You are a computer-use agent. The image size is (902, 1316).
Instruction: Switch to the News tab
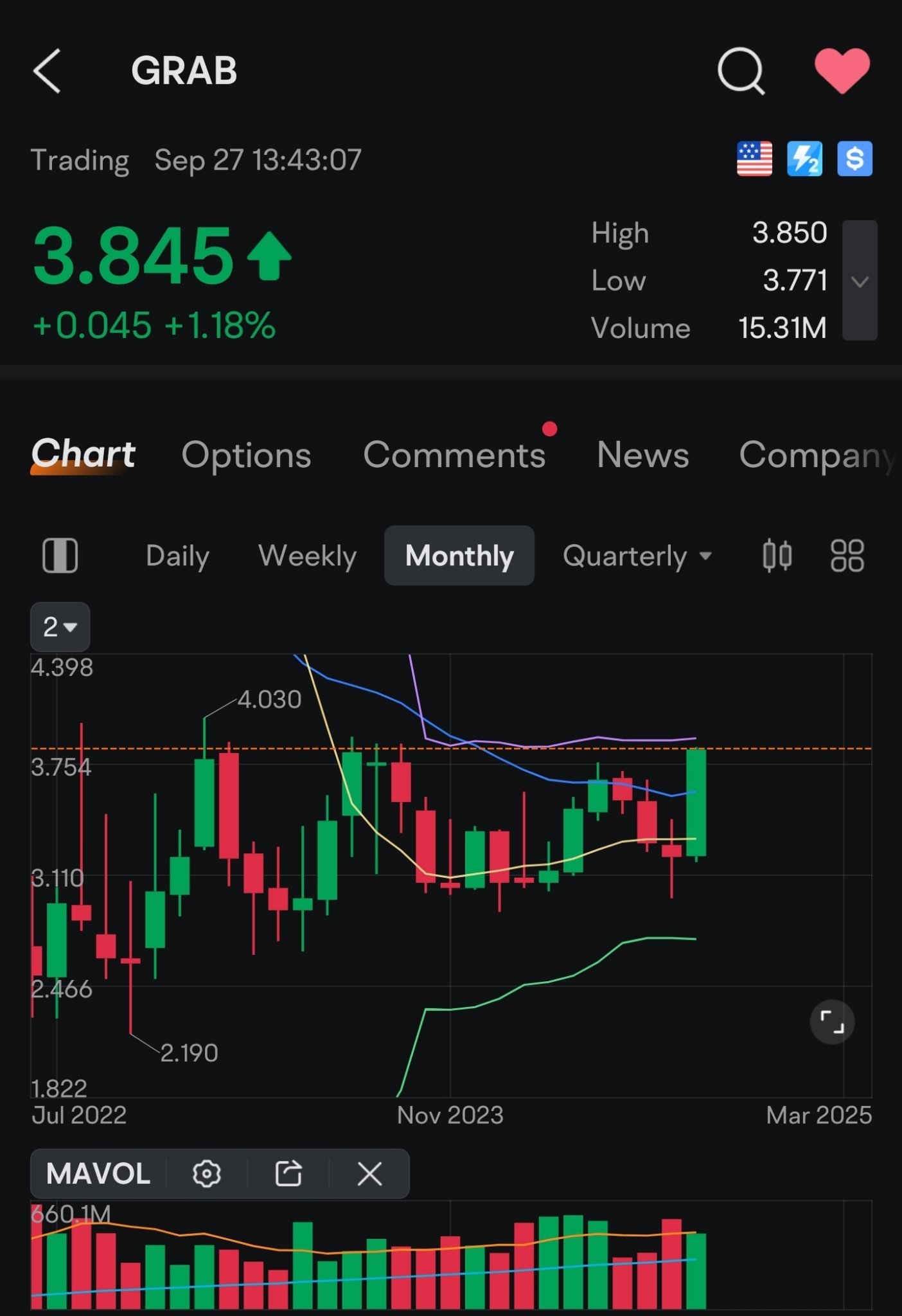(643, 455)
